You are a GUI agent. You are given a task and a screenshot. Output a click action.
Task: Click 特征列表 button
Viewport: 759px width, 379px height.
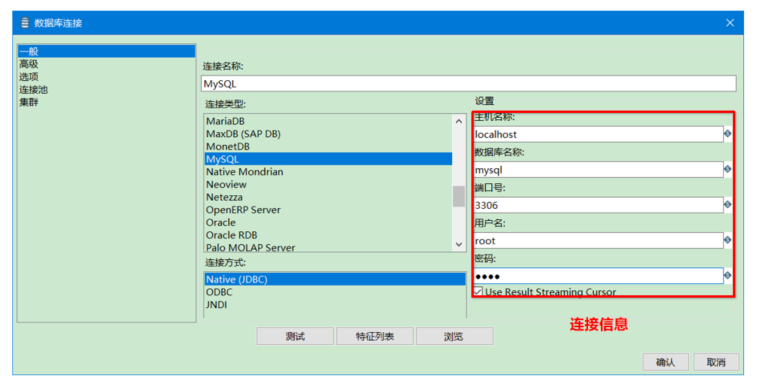[x=375, y=336]
